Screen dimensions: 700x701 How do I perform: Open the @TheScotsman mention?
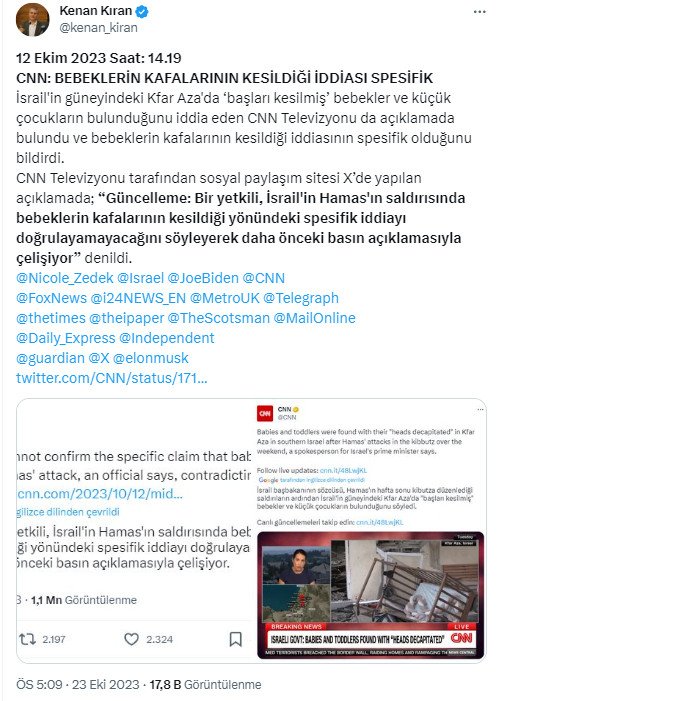(219, 318)
